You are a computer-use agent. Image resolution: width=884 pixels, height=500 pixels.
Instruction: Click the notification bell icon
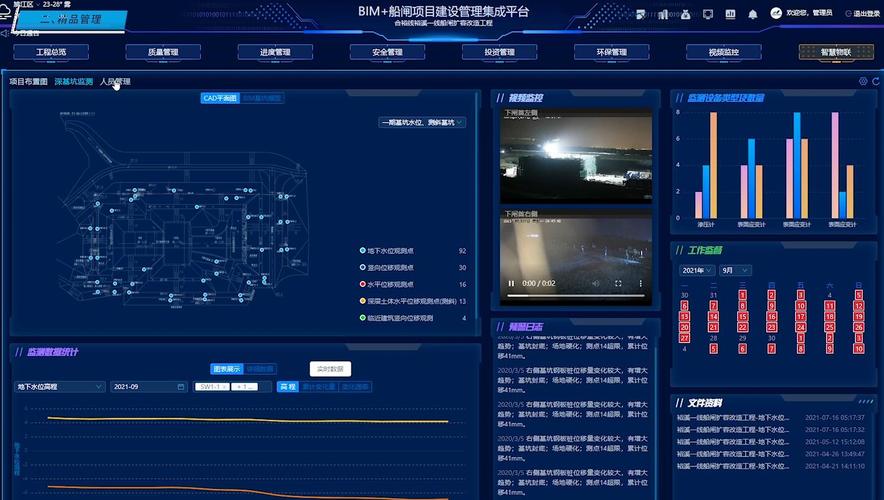753,14
